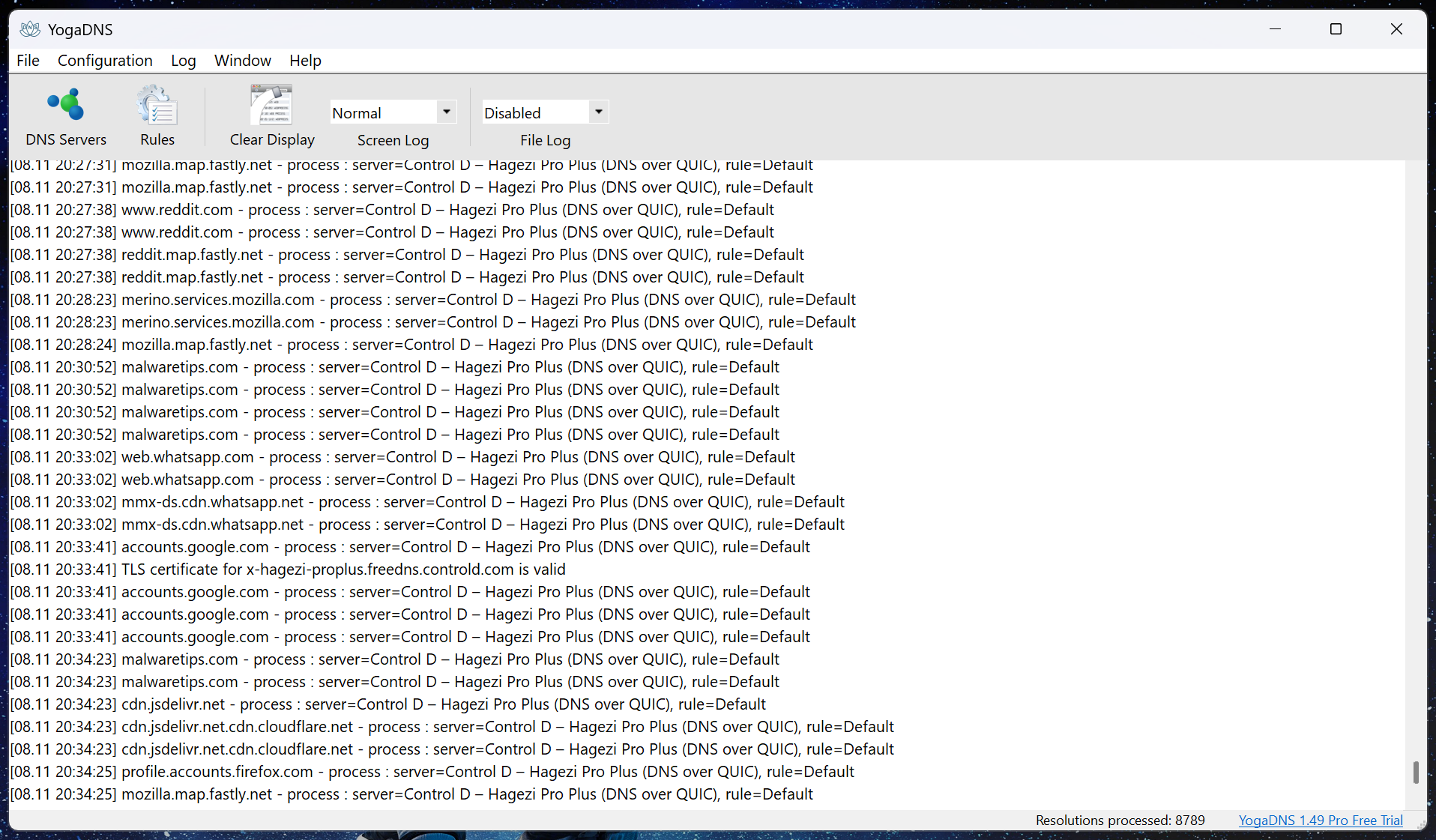1436x840 pixels.
Task: Open the Window menu
Action: pyautogui.click(x=243, y=61)
